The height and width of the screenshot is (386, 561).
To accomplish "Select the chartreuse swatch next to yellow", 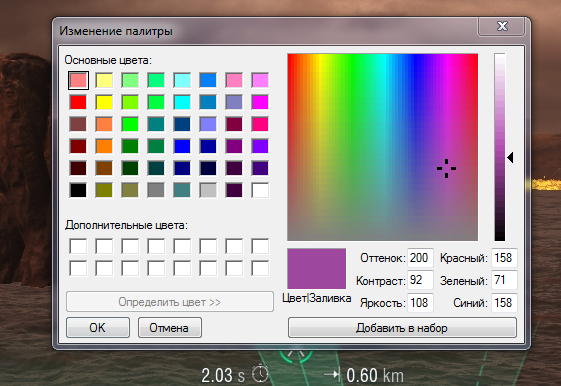I will pos(130,102).
